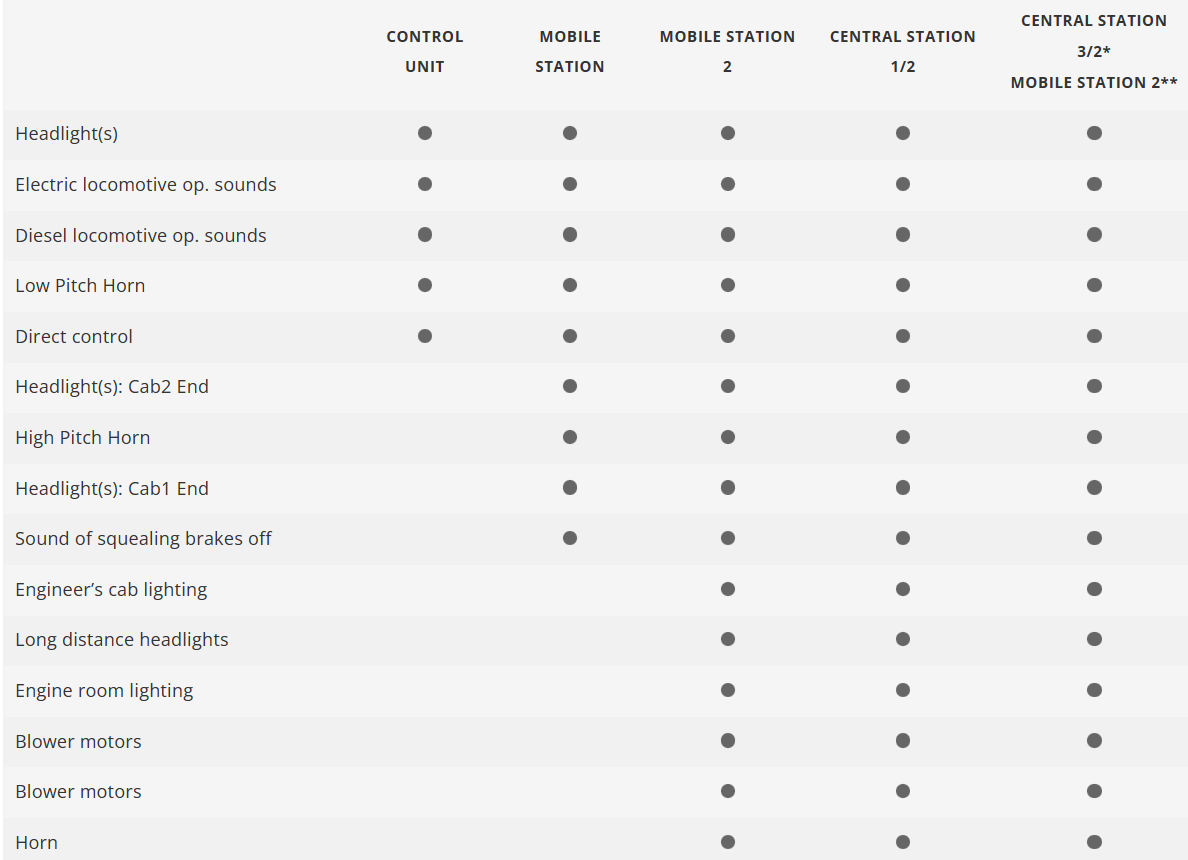Click the Control Unit column header
Viewport: 1188px width, 860px height.
425,51
